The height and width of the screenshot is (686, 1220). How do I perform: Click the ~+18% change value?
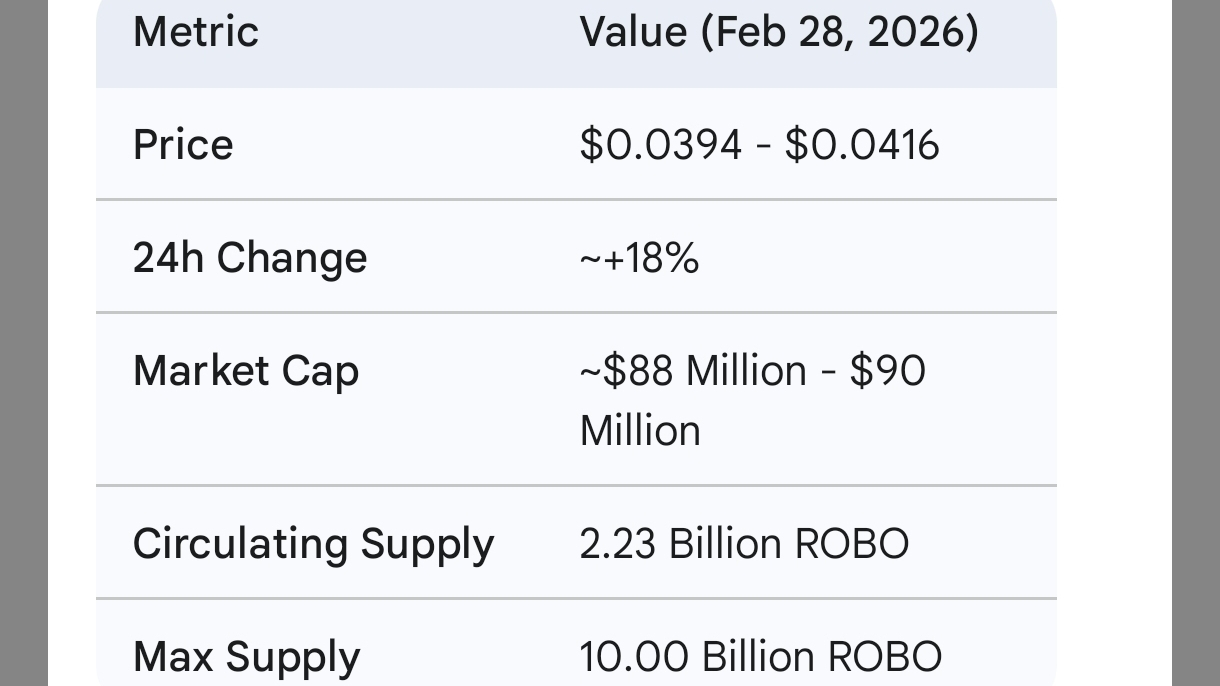click(639, 258)
